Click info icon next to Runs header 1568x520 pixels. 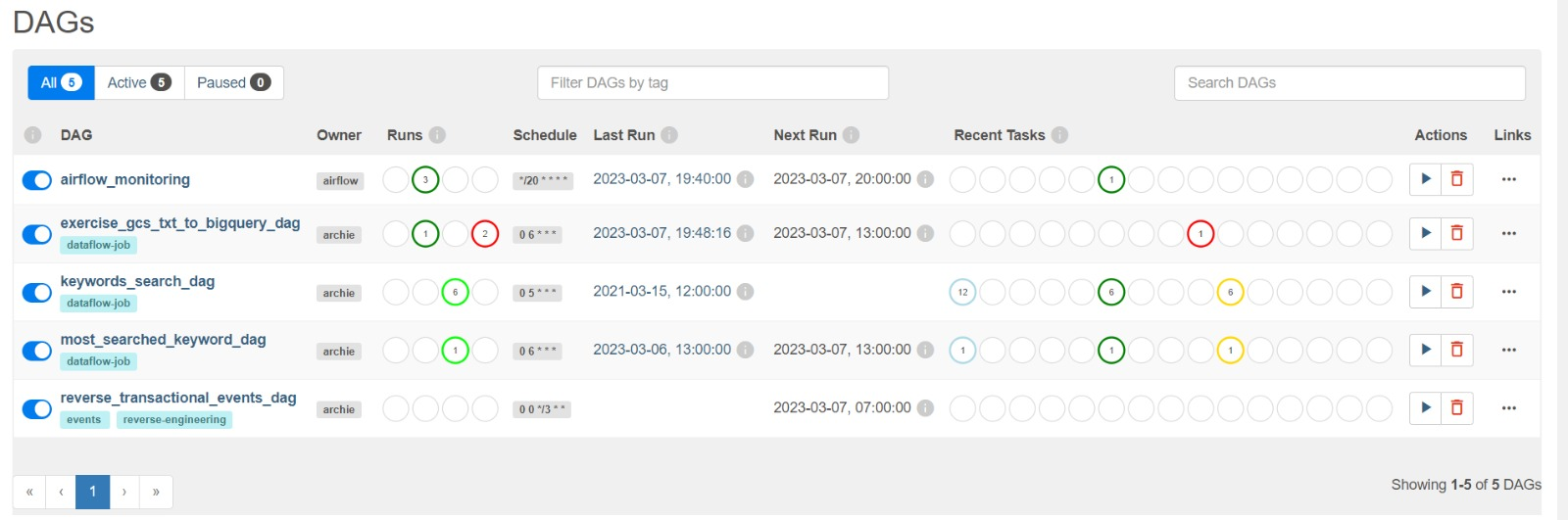point(437,135)
